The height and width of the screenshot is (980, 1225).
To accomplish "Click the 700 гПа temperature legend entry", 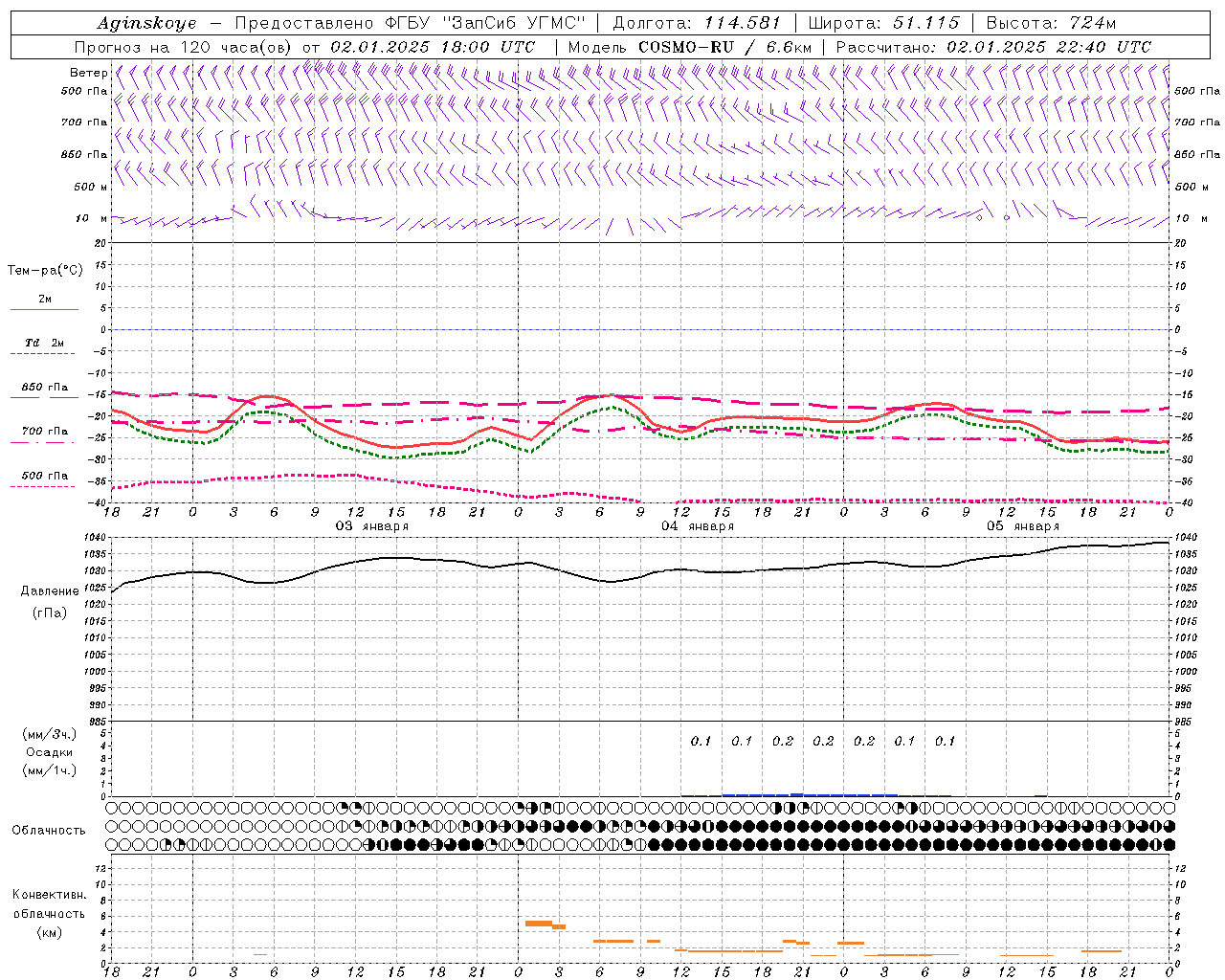I will point(44,432).
